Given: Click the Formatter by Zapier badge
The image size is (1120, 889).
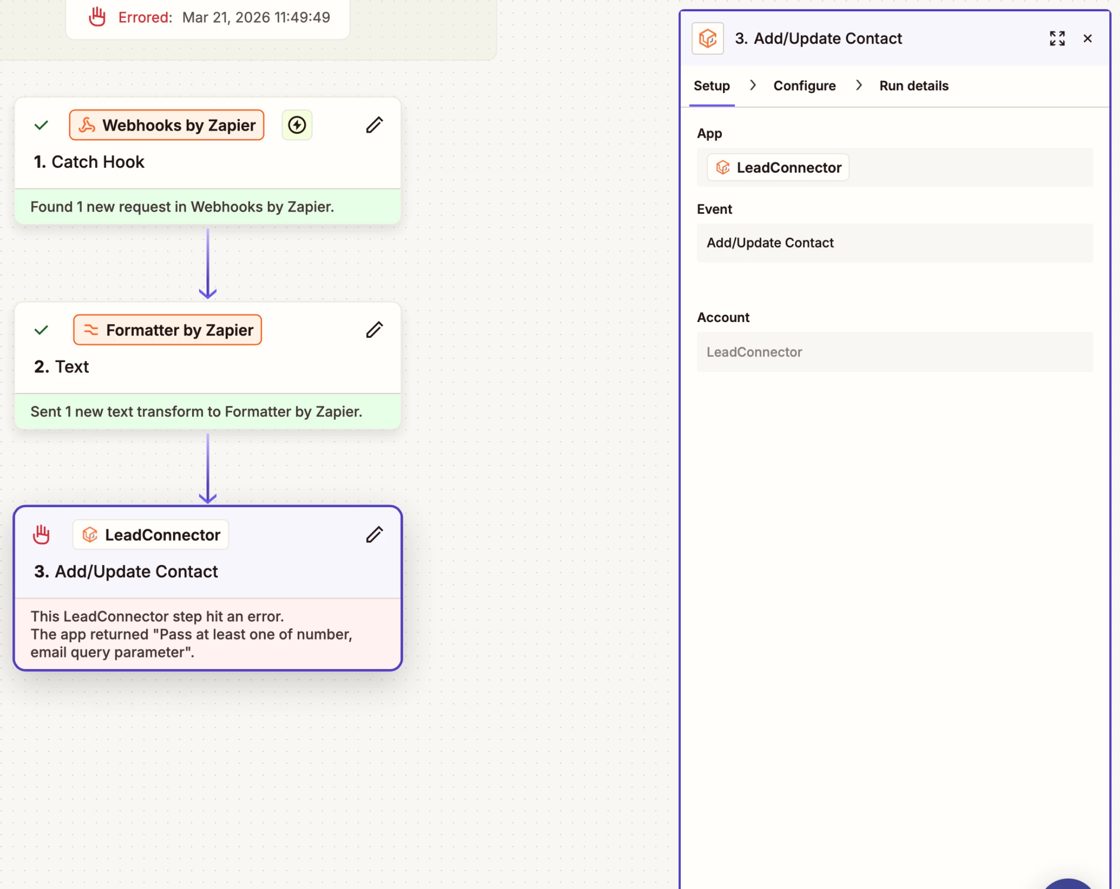Looking at the screenshot, I should (x=168, y=330).
